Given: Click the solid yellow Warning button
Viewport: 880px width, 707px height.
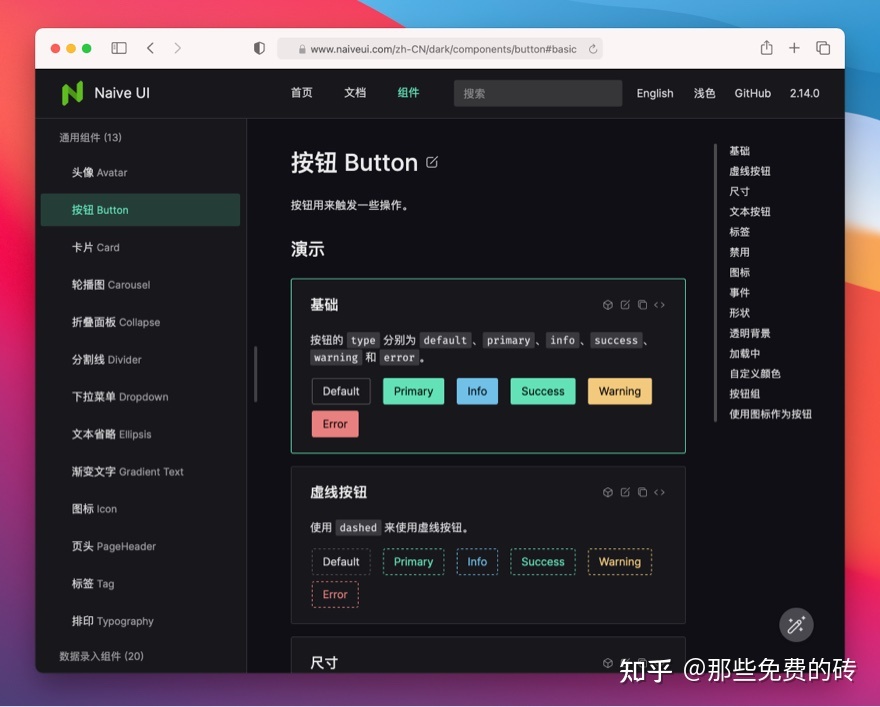Looking at the screenshot, I should (x=620, y=391).
